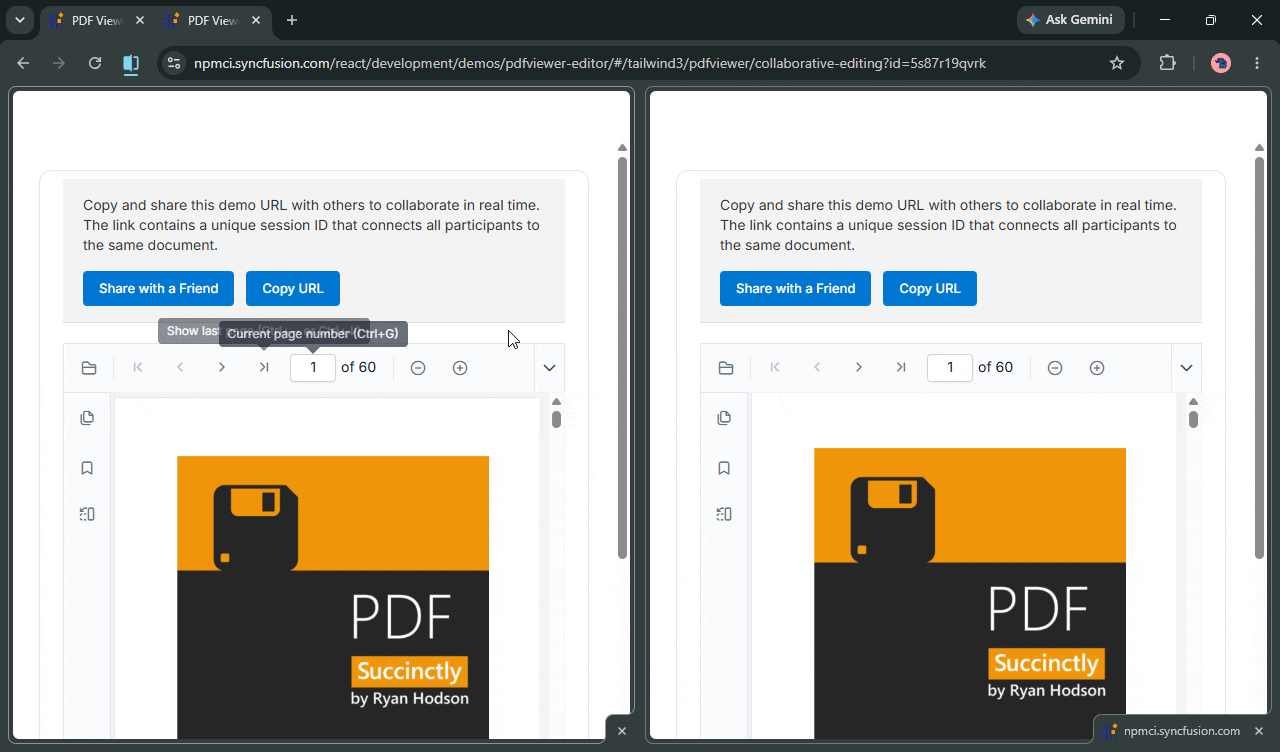
Task: Click left page's outer vertical scrollbar
Action: point(622,357)
